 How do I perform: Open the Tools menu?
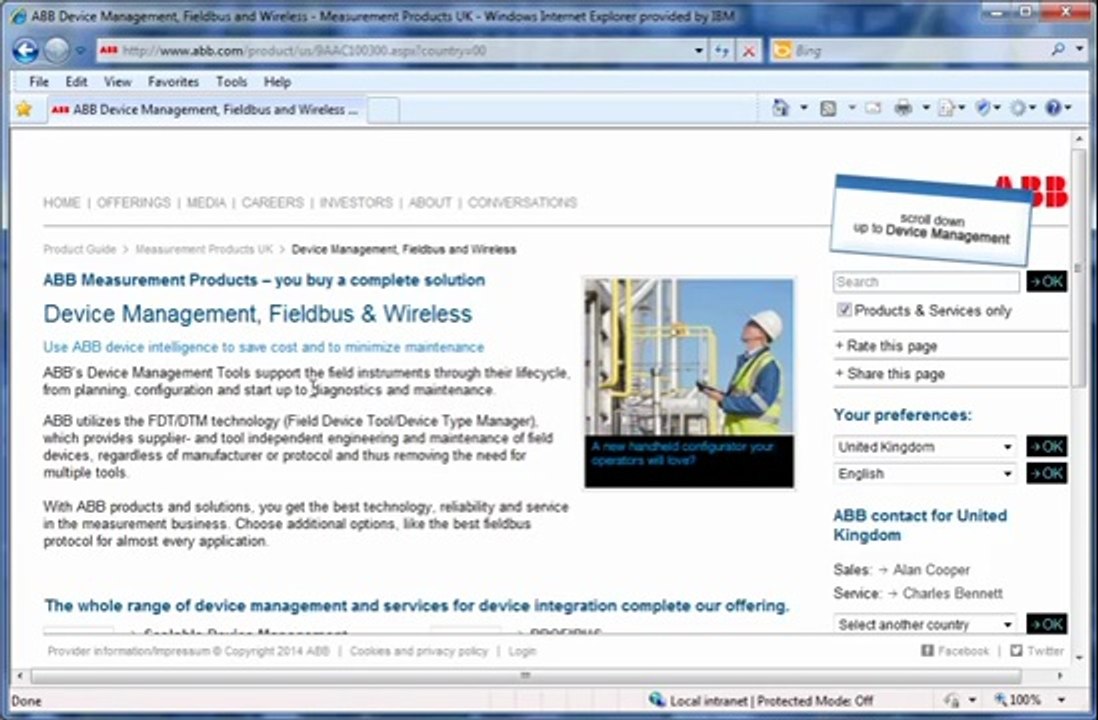coord(231,82)
